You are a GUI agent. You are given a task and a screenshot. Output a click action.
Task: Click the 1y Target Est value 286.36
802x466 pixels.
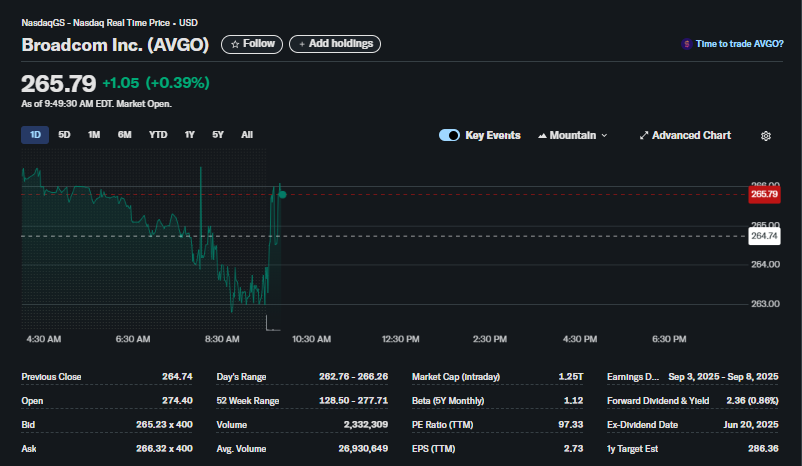pos(763,449)
